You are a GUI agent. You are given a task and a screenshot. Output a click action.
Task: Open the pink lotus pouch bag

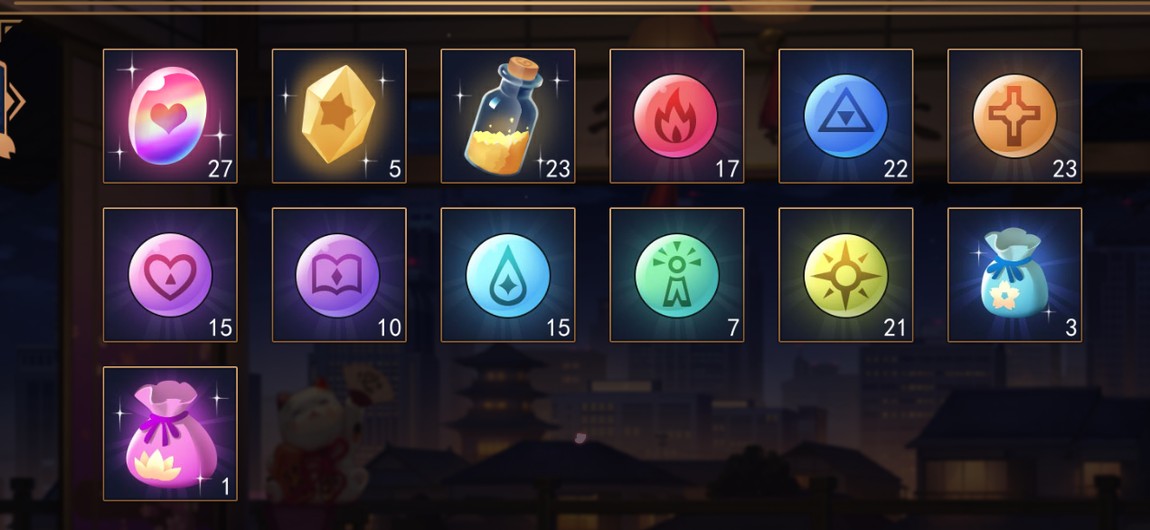[170, 434]
